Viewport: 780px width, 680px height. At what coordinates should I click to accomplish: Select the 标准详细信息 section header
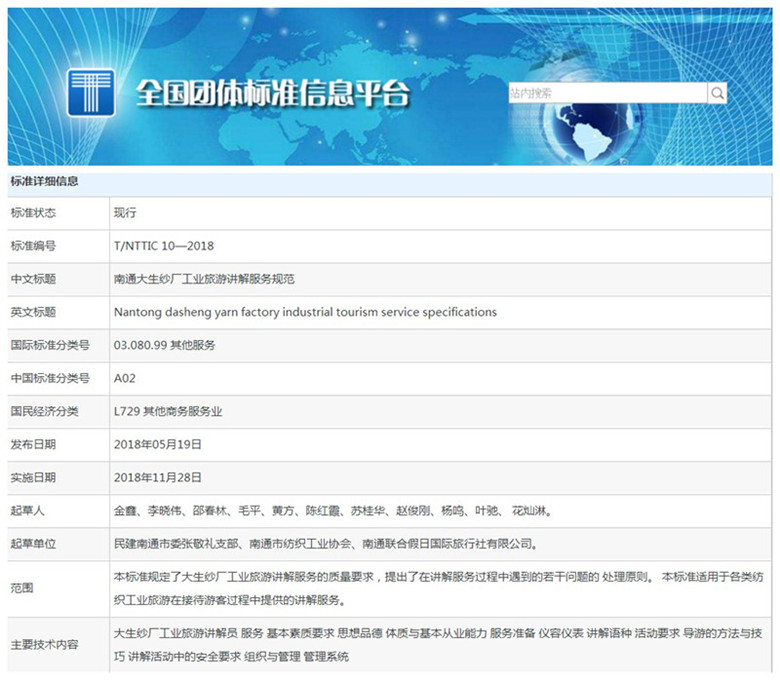pyautogui.click(x=45, y=181)
